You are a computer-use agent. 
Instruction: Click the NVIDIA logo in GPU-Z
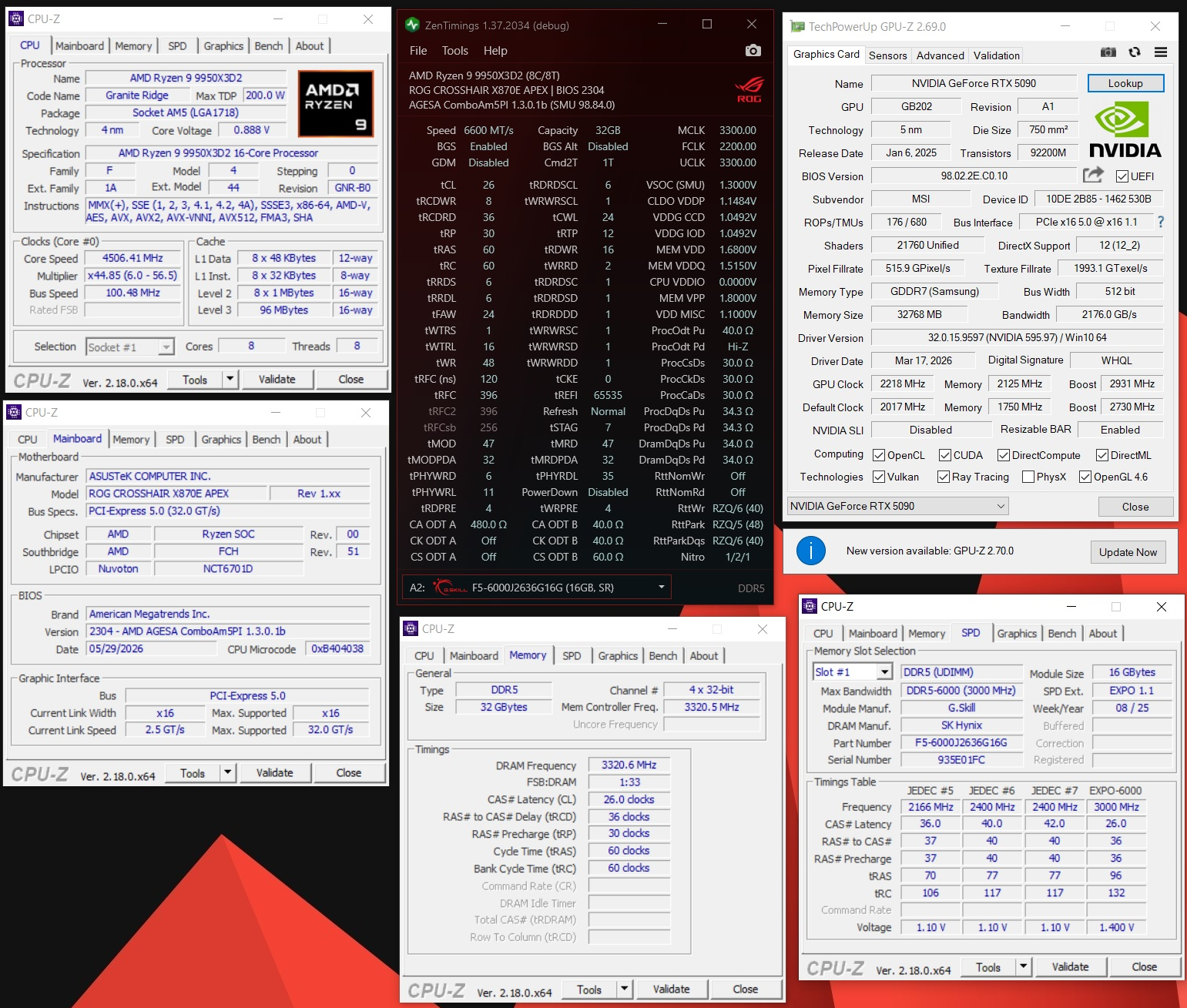tap(1125, 131)
